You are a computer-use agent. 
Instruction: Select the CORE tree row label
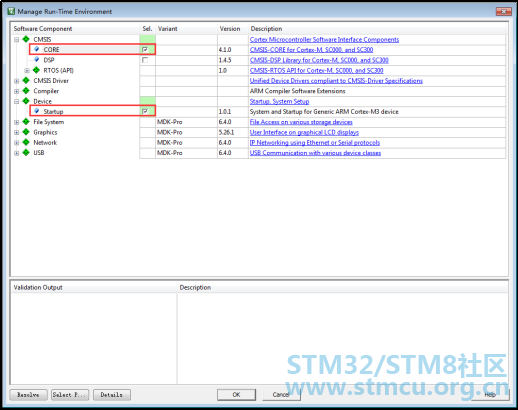[51, 50]
